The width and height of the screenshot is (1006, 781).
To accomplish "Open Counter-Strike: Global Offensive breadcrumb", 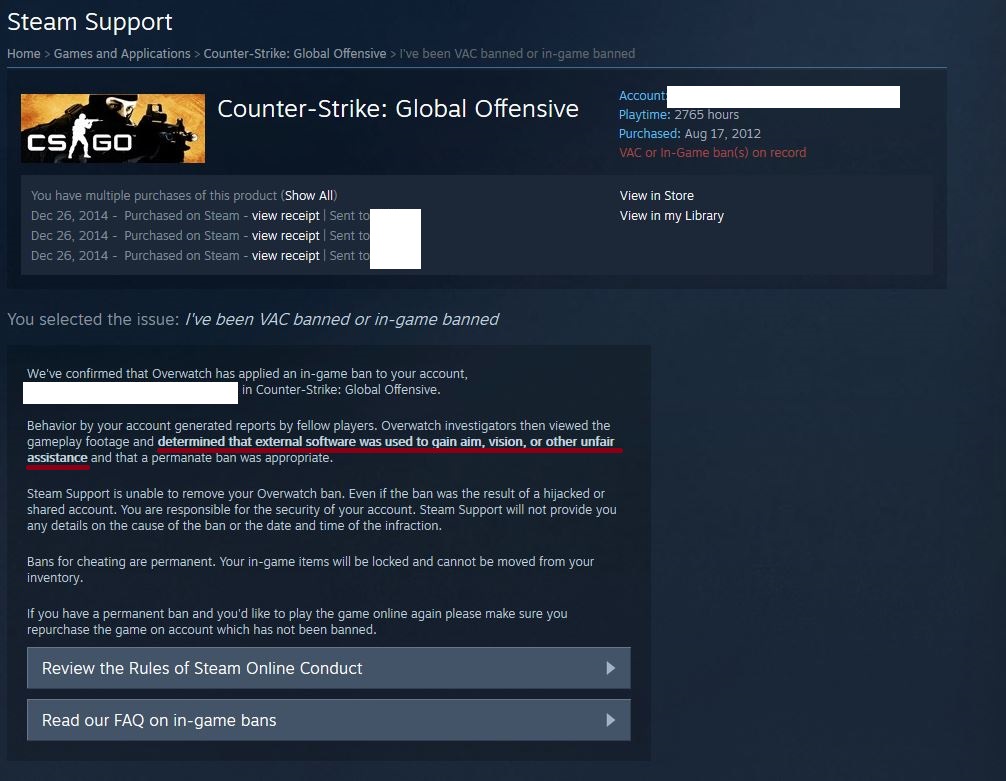I will tap(294, 54).
